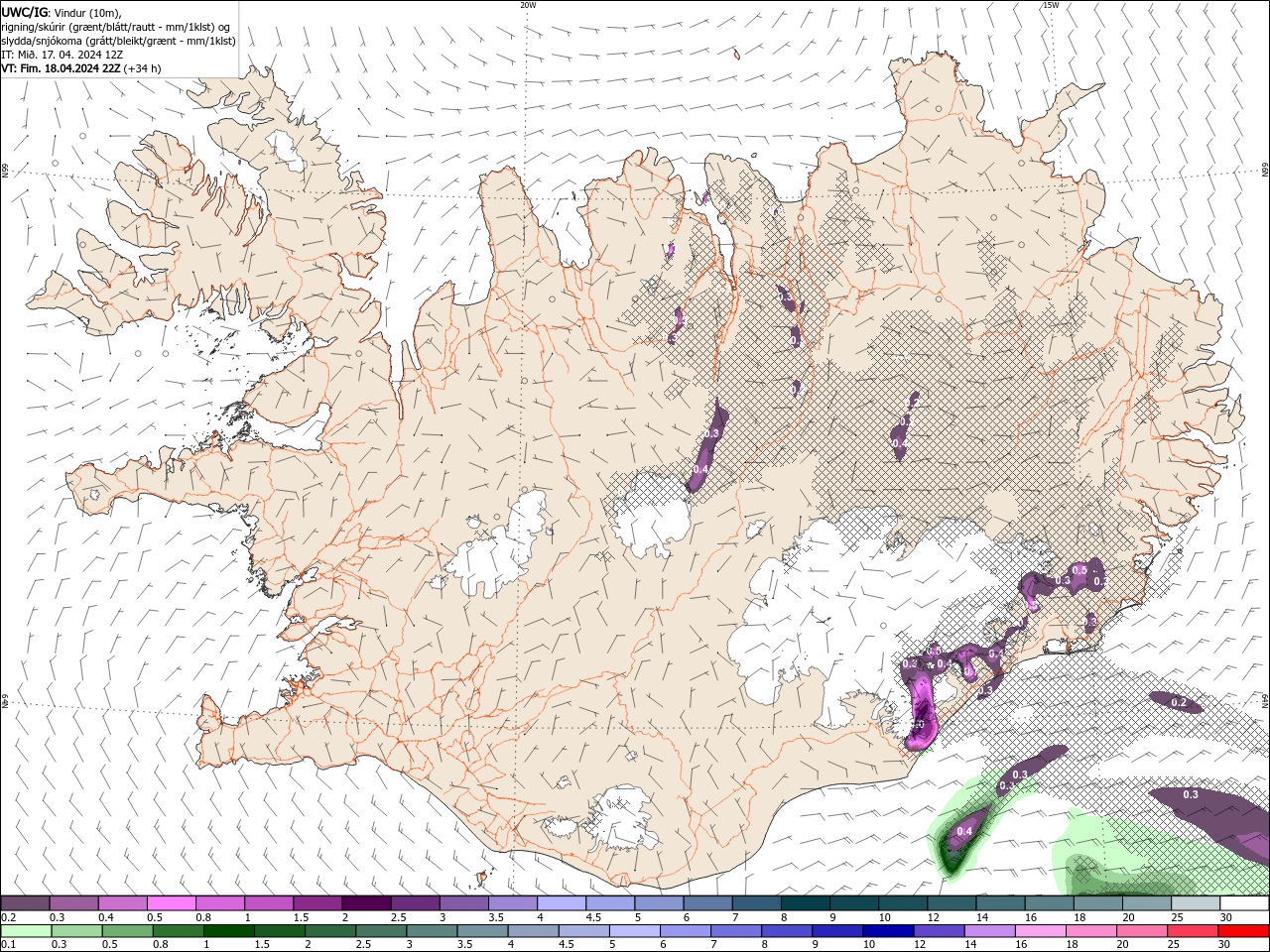Click the periwinkle 6 swatch in lower legend row

(686, 931)
